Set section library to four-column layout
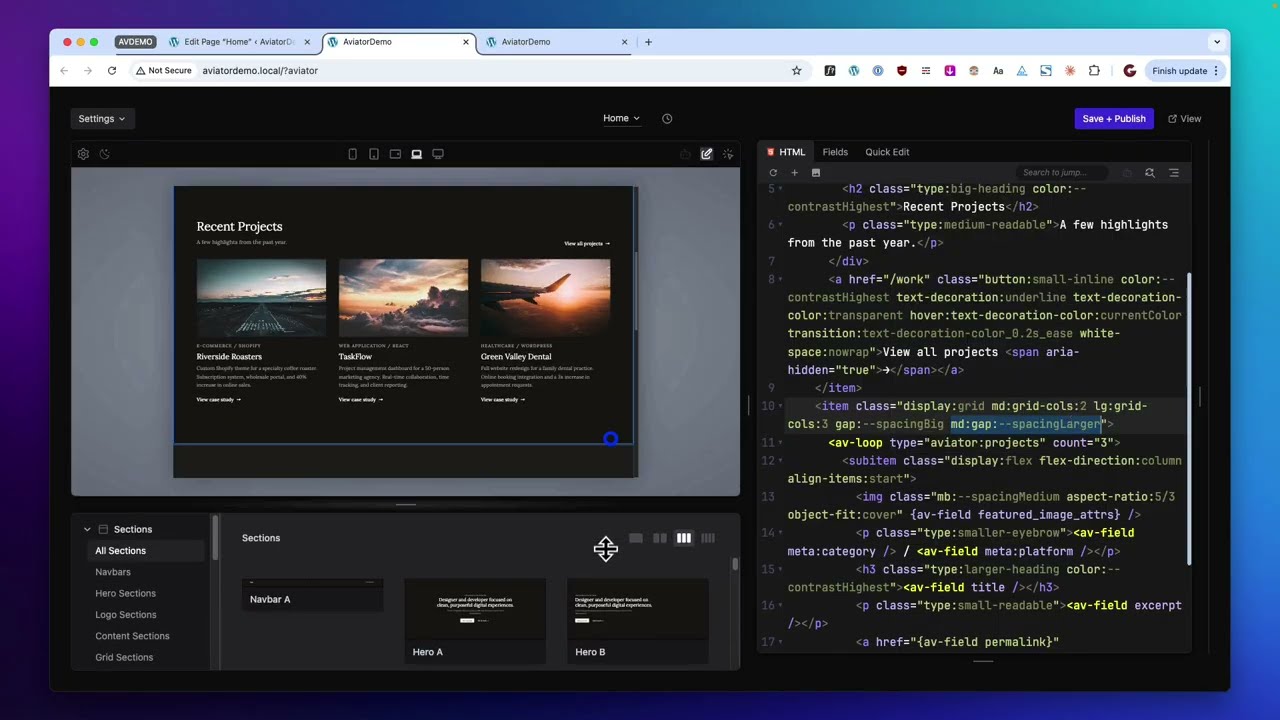Image resolution: width=1280 pixels, height=720 pixels. (x=708, y=538)
